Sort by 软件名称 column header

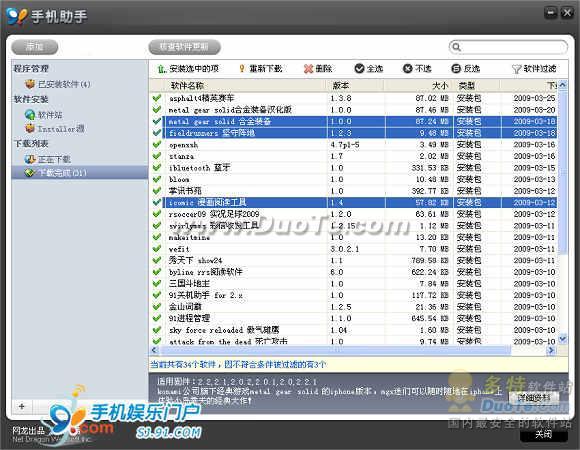[246, 85]
